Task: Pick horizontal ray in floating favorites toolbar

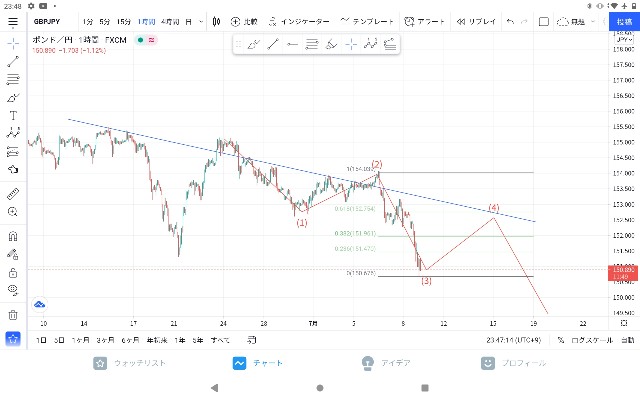Action: click(x=292, y=44)
